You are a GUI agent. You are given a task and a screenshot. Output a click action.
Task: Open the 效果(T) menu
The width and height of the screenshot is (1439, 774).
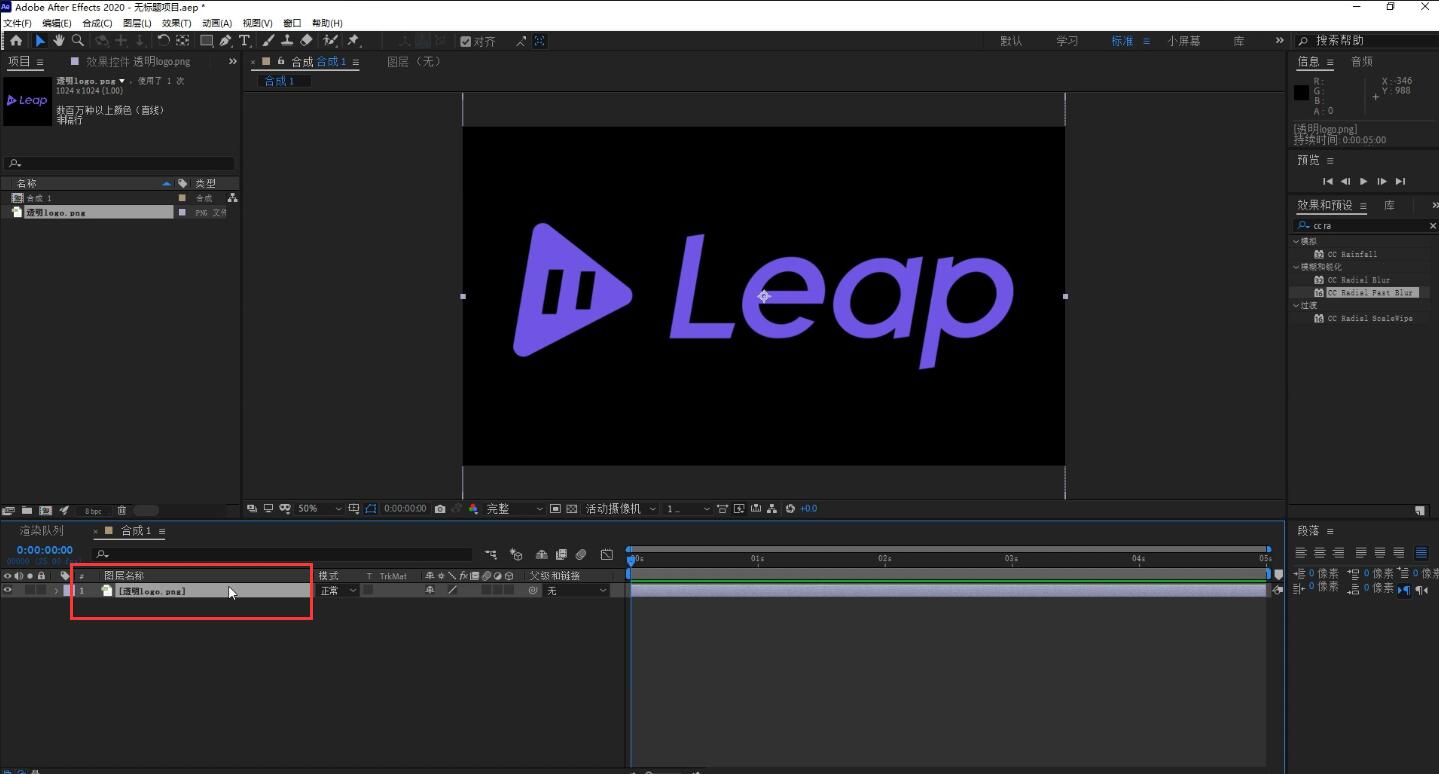176,23
